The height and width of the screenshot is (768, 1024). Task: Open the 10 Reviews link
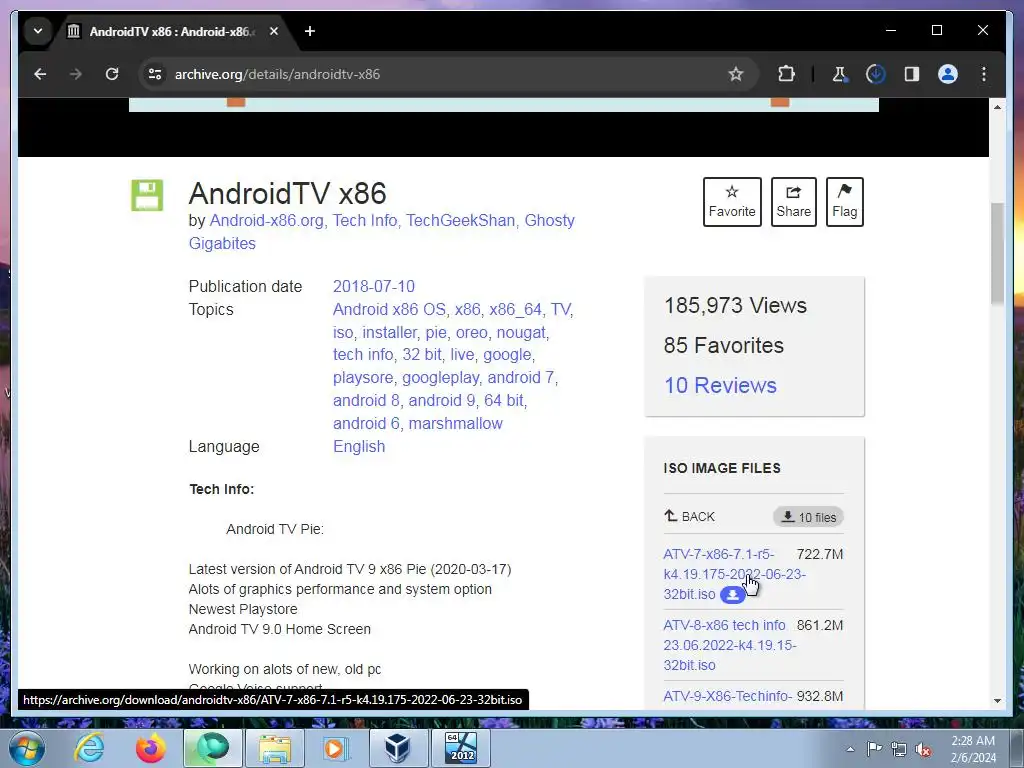720,385
